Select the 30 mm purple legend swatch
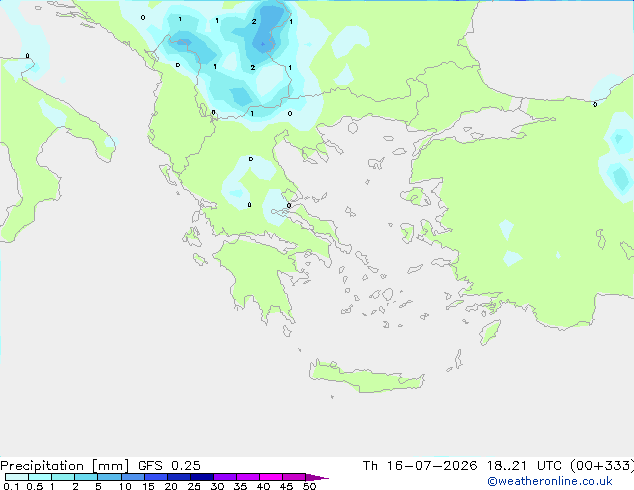Image resolution: width=634 pixels, height=490 pixels. (225, 477)
